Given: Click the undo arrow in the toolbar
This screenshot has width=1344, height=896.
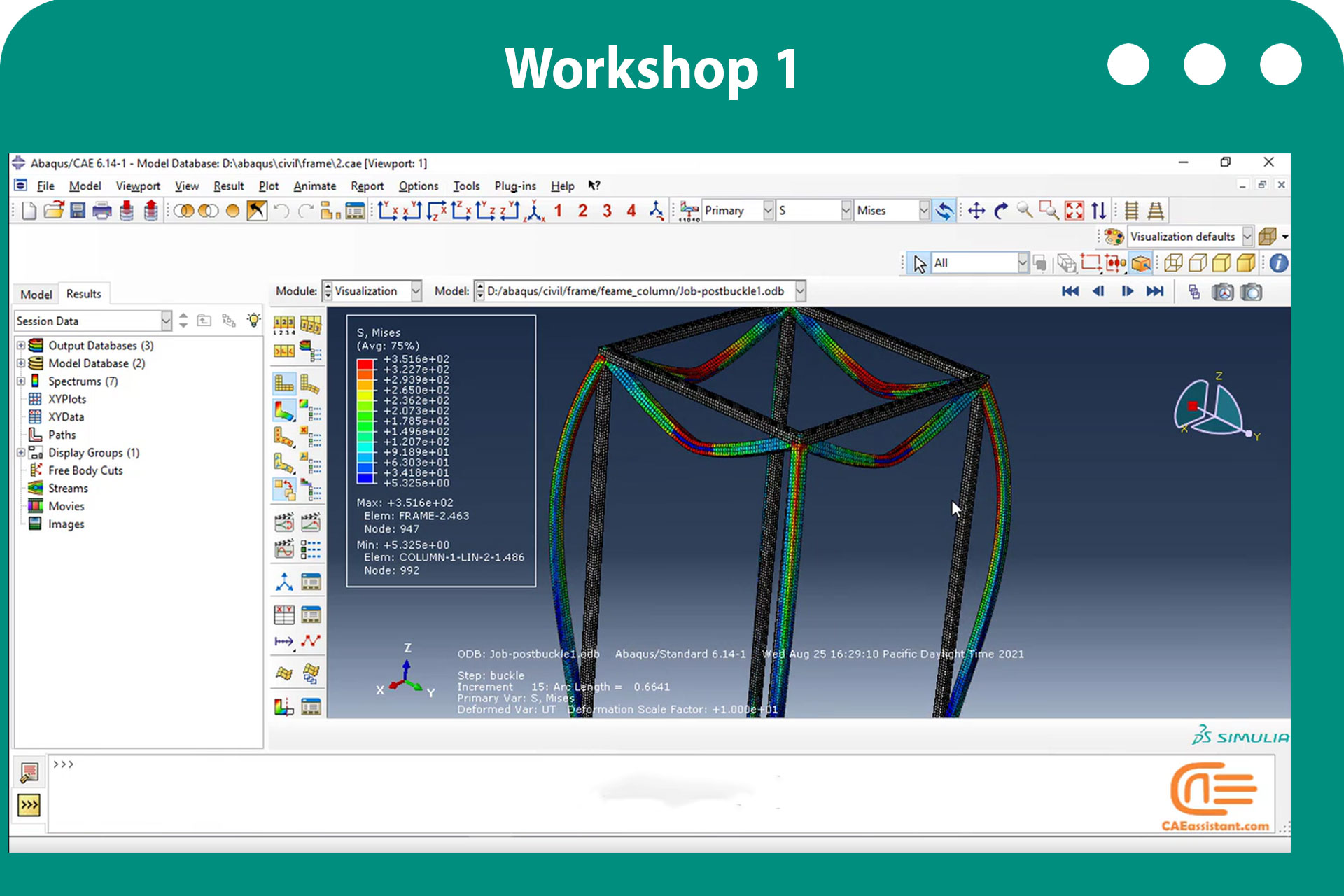Looking at the screenshot, I should tap(281, 211).
